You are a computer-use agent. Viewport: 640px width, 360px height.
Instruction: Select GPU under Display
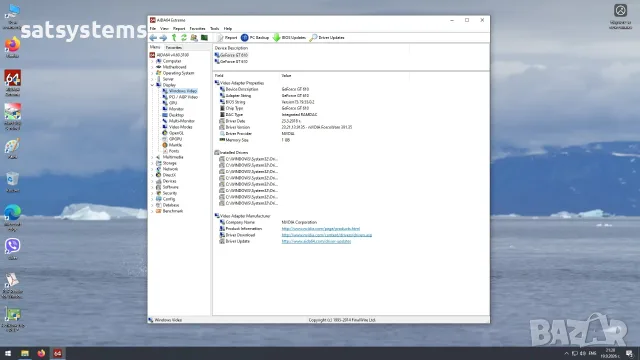pyautogui.click(x=170, y=103)
